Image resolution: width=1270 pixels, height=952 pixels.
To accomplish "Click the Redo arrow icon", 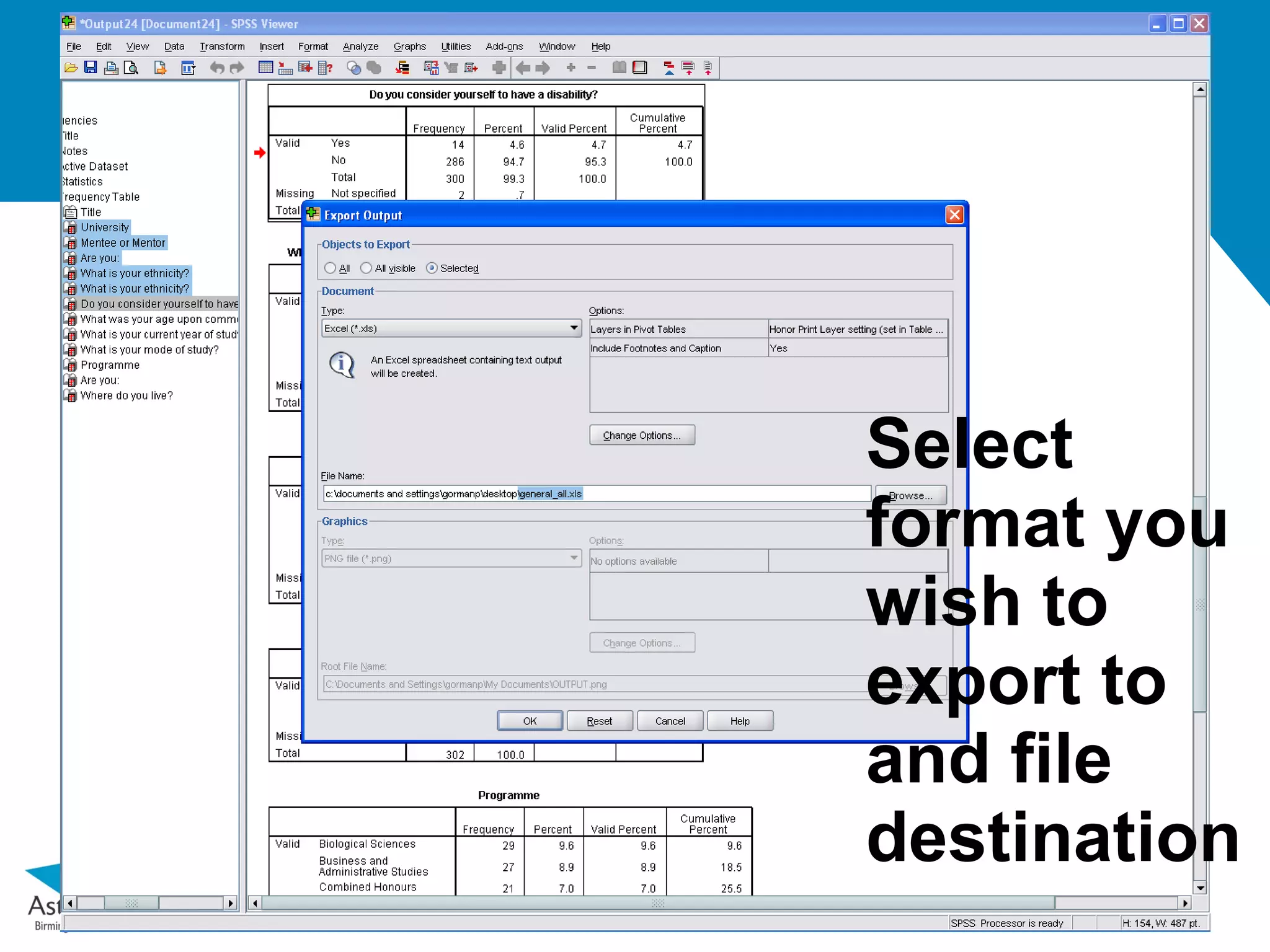I will (237, 68).
